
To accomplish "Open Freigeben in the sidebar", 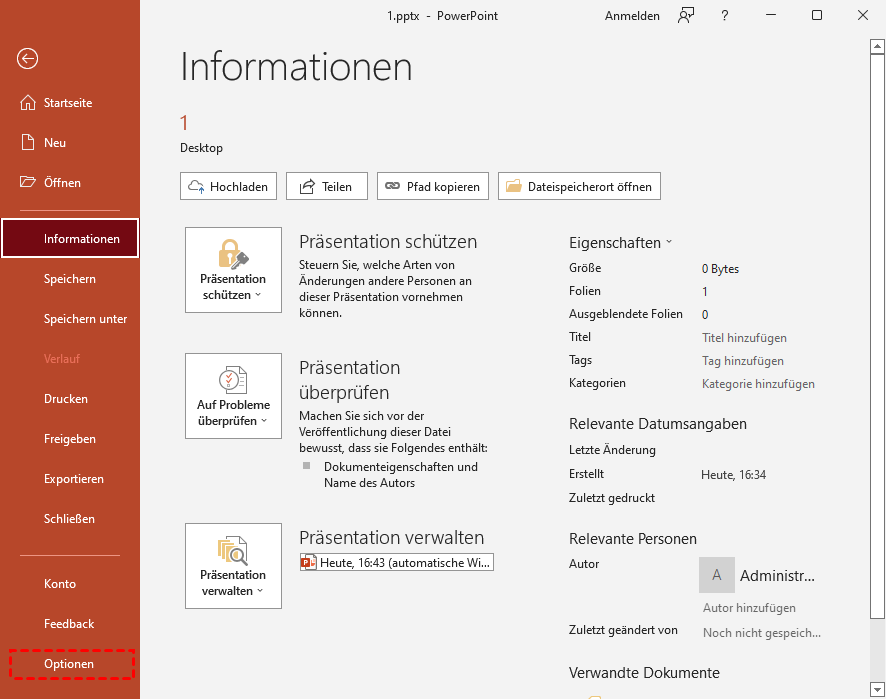I will pyautogui.click(x=70, y=438).
